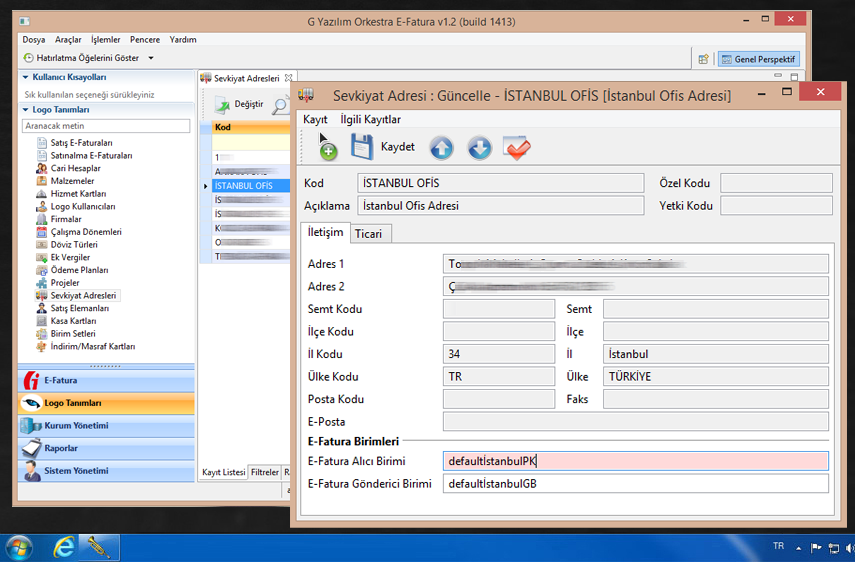855x562 pixels.
Task: Click the Kaydet floppy disk icon
Action: 362,147
